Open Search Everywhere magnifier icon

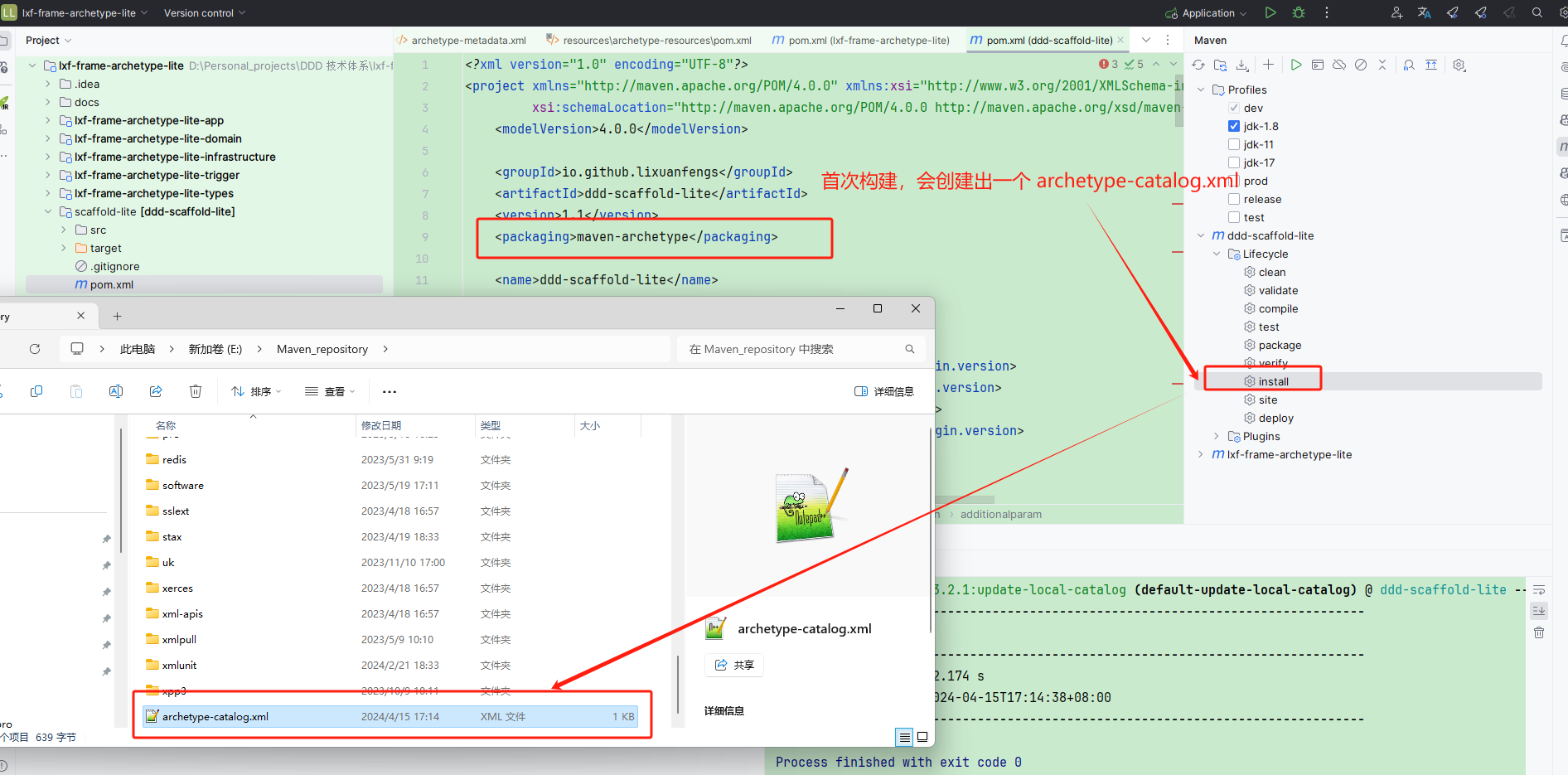tap(1537, 12)
